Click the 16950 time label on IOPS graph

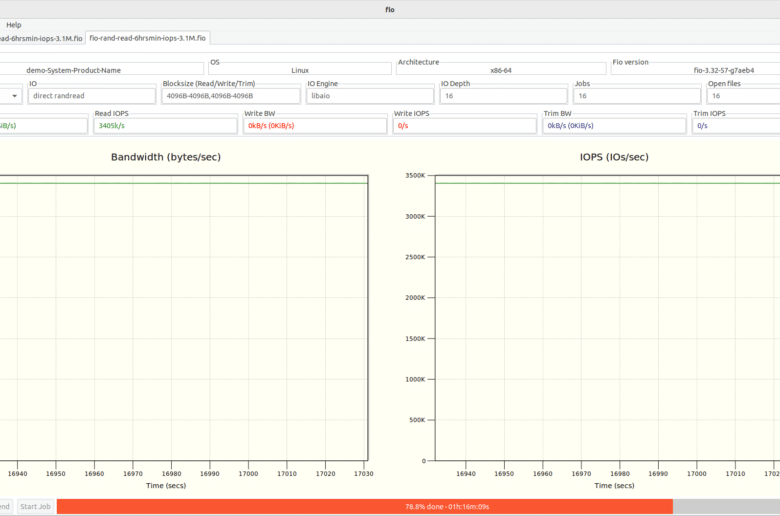point(504,474)
